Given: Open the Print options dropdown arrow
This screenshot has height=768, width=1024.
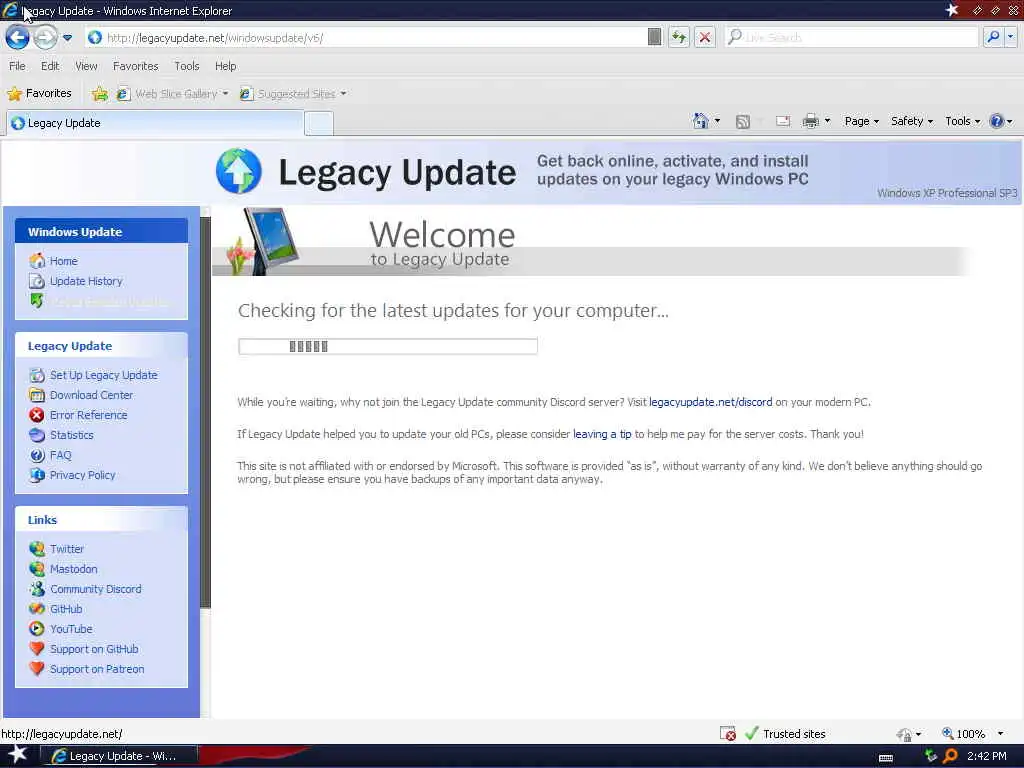Looking at the screenshot, I should (x=827, y=121).
